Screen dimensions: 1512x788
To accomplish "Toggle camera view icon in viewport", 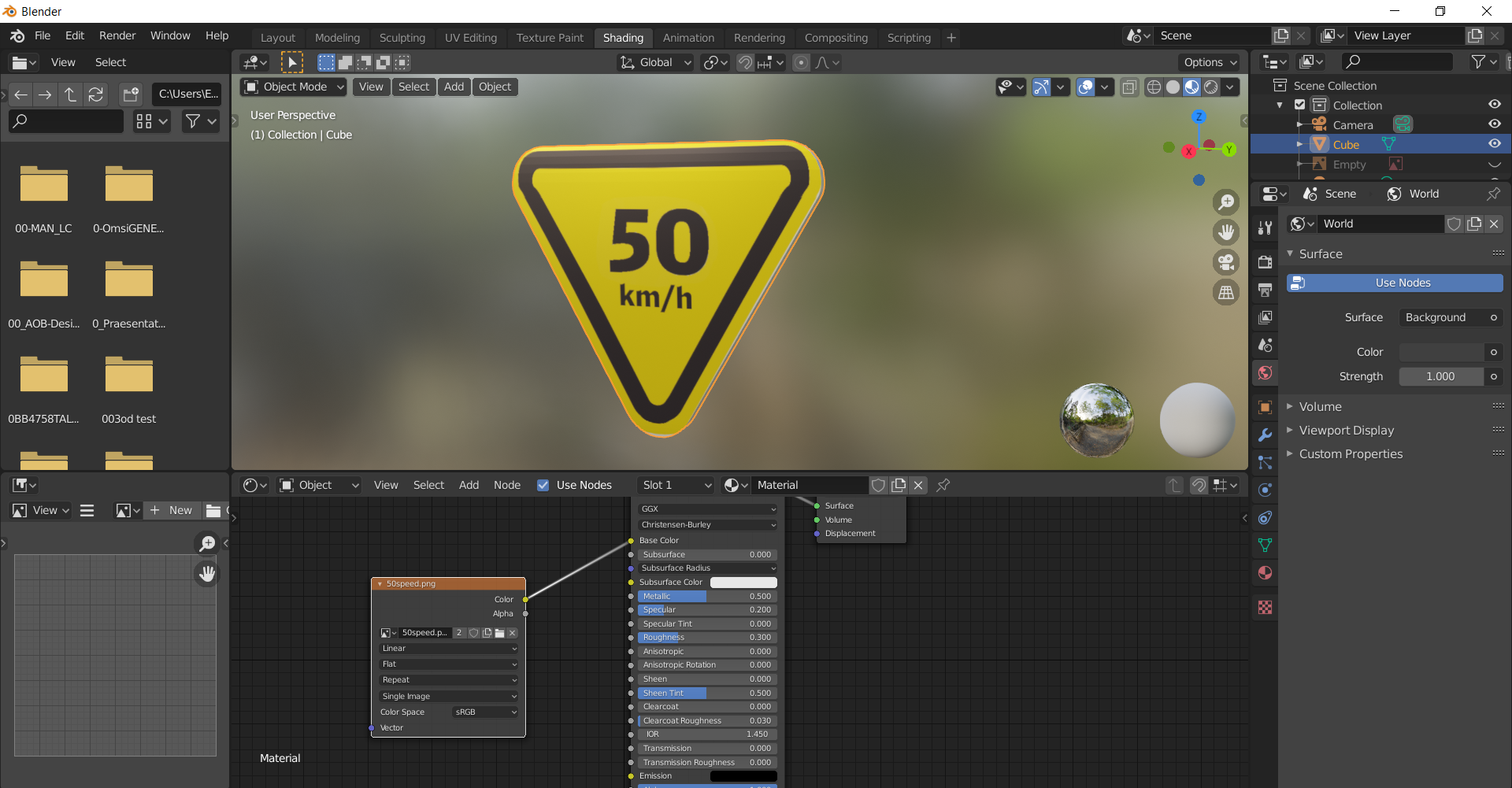I will point(1226,262).
